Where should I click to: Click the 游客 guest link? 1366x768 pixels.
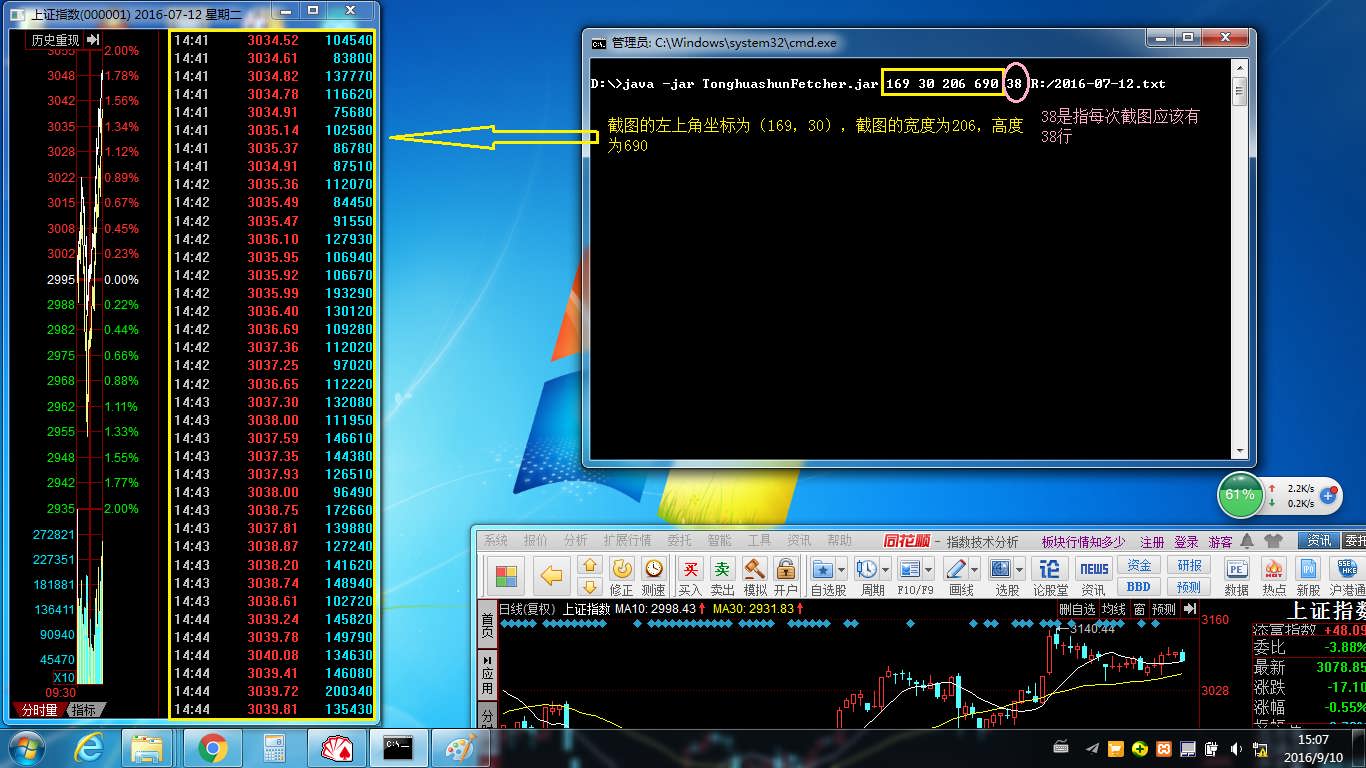[x=1220, y=542]
